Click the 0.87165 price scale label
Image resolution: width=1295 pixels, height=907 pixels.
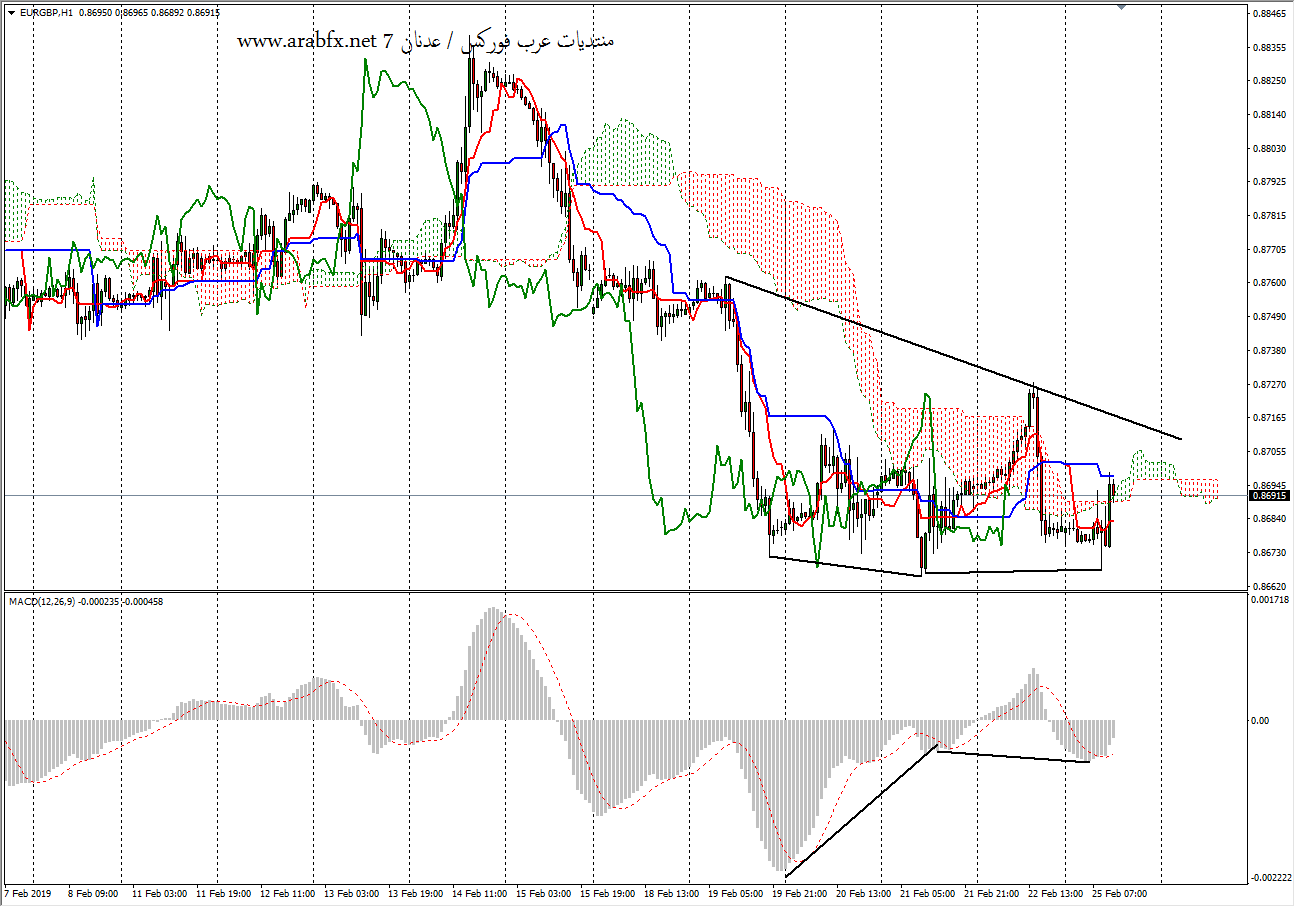(1269, 418)
